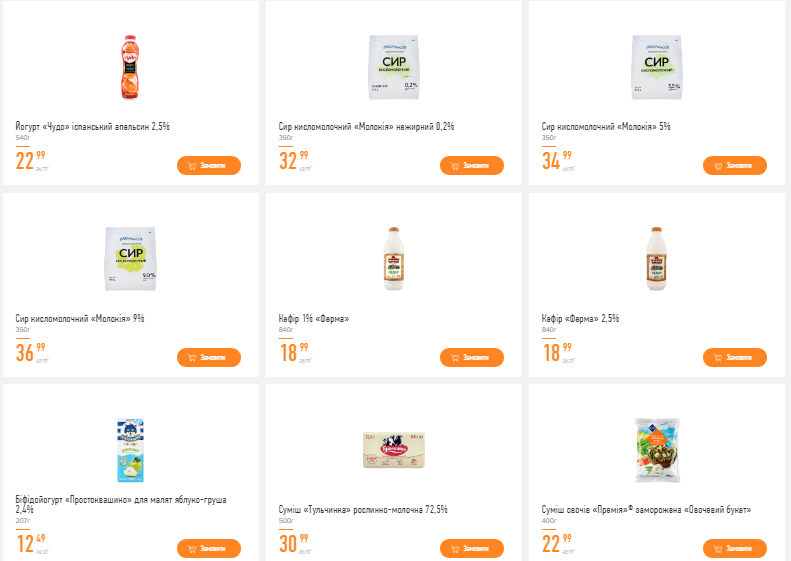Image resolution: width=791 pixels, height=561 pixels.
Task: Click cart icon for «Молокія» 5% cheese
Action: coord(717,166)
